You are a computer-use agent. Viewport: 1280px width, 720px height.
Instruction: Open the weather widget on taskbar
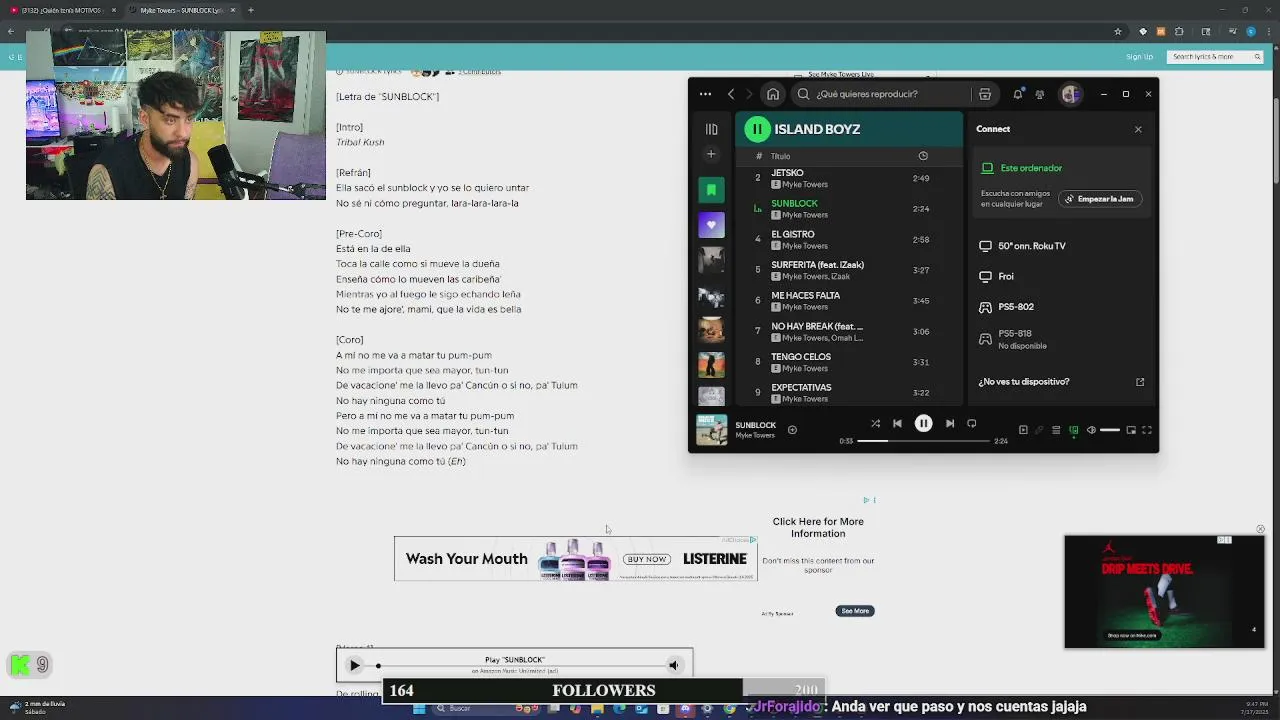tap(40, 707)
